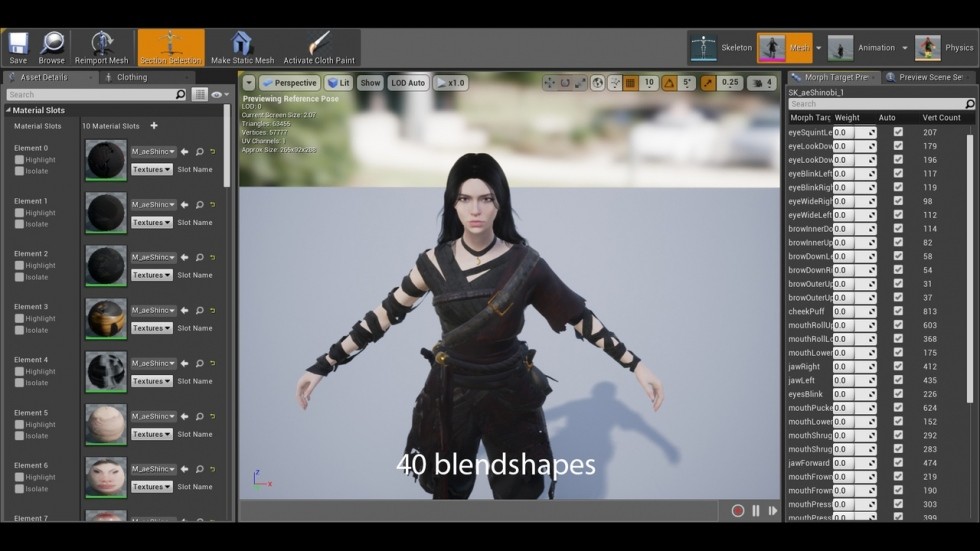Activate Cloth Paint tool
The height and width of the screenshot is (551, 980).
(319, 47)
